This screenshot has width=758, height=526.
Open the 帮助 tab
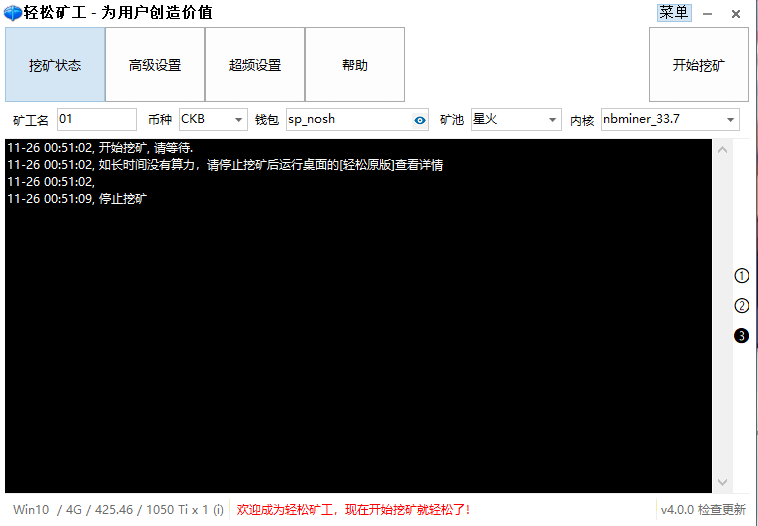tap(355, 64)
